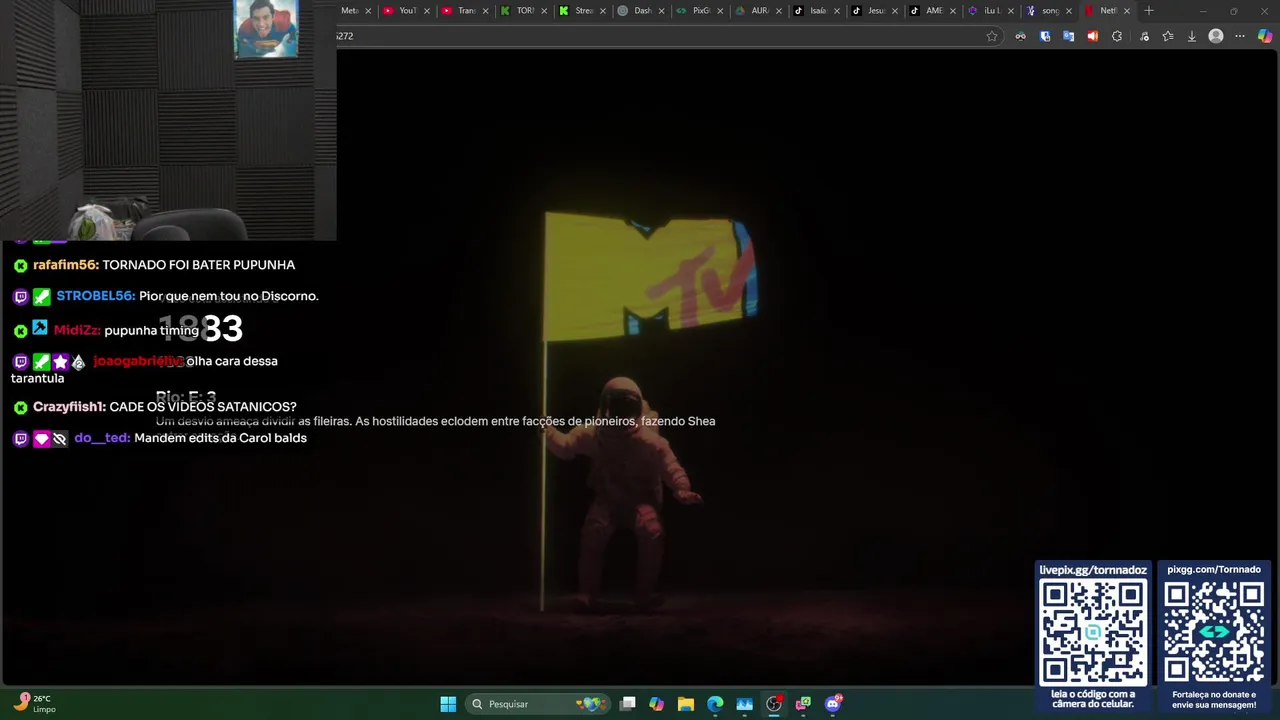1280x720 pixels.
Task: Click the do__ted chat username
Action: tap(102, 438)
